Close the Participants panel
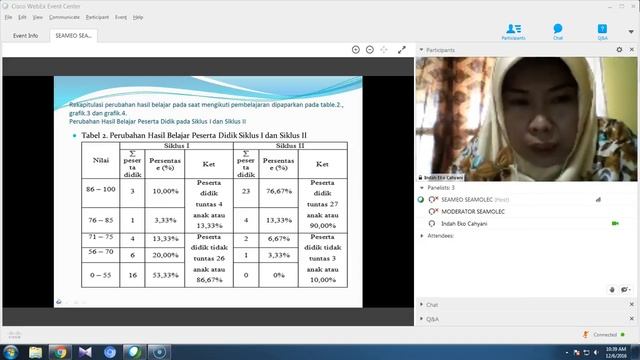The height and width of the screenshot is (360, 640). [x=632, y=49]
